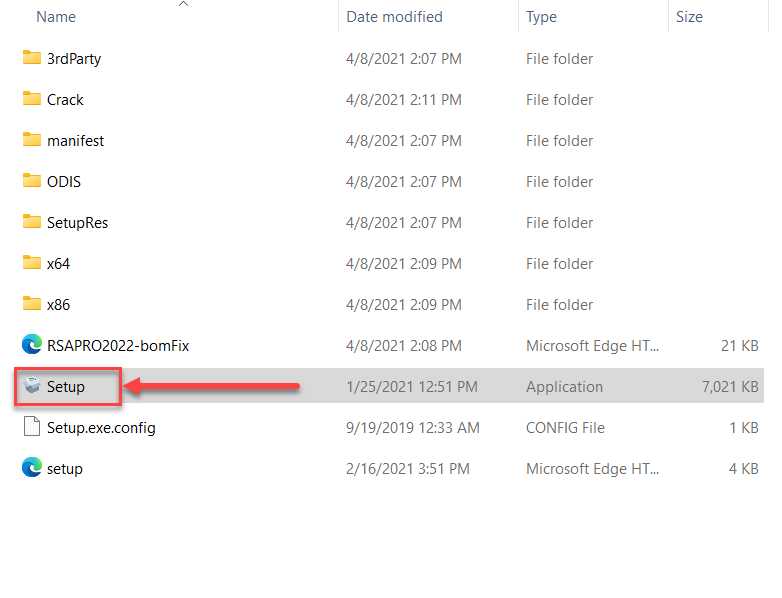The image size is (782, 598).
Task: Click the Setup.exe.config file icon
Action: click(31, 427)
